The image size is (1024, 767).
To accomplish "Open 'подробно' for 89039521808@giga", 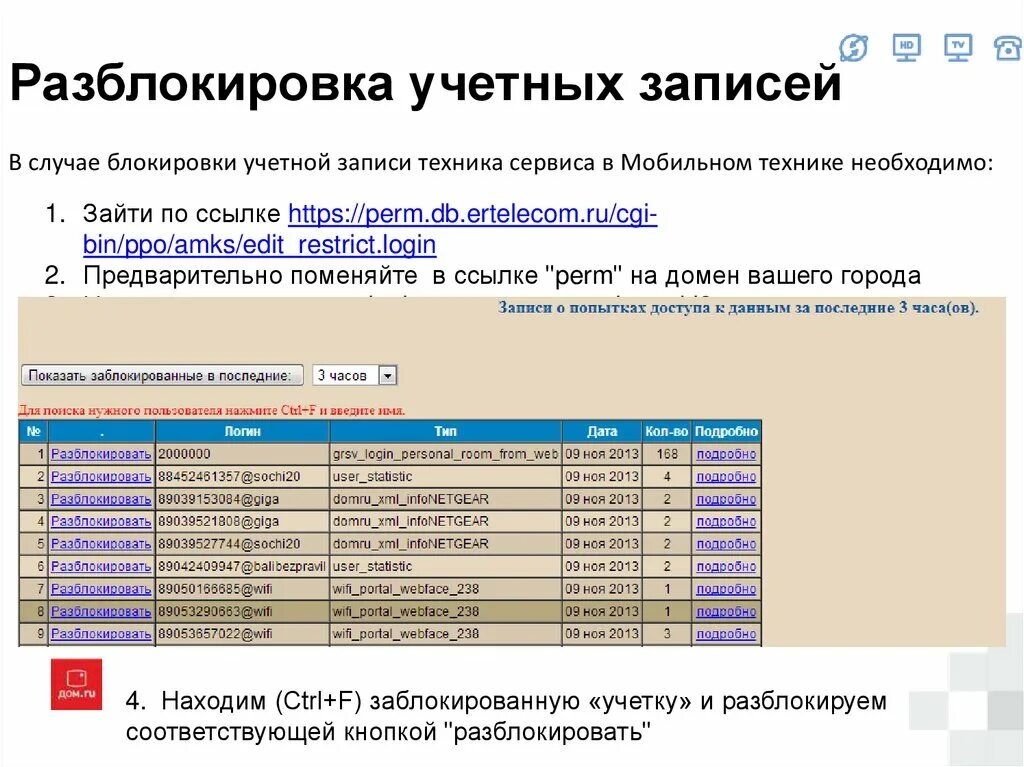I will 726,521.
